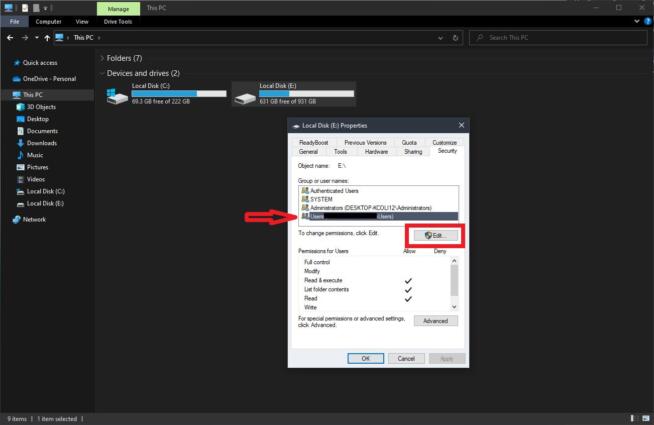Click the Quick Access Toolbar customize arrow
Image resolution: width=654 pixels, height=425 pixels.
tap(45, 8)
